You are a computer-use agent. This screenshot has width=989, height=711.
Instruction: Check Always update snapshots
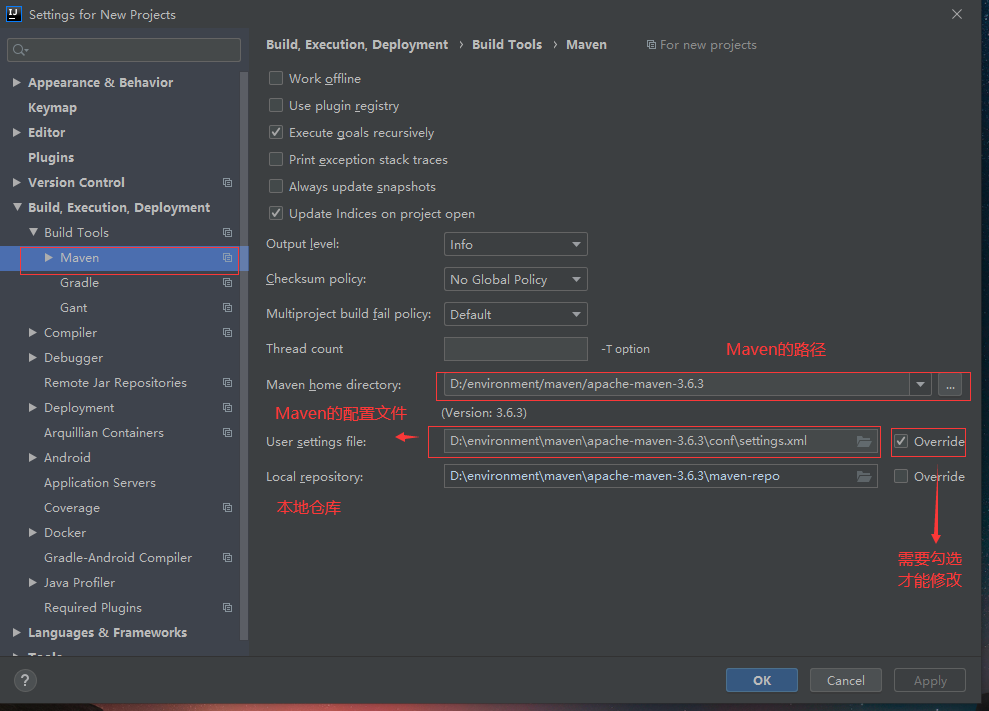pos(276,187)
